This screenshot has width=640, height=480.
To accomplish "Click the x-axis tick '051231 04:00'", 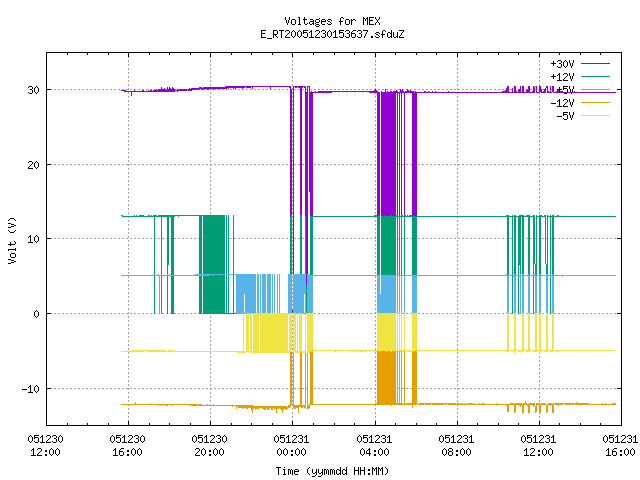I will coord(374,446).
